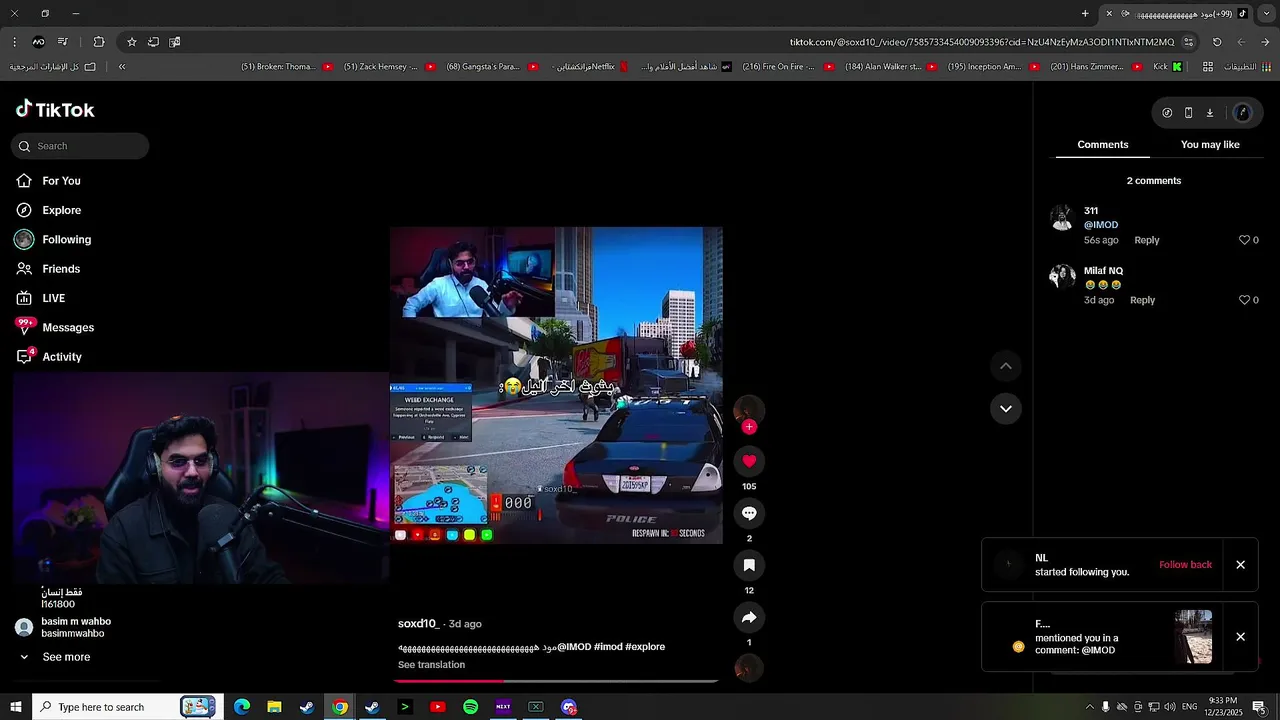1280x720 pixels.
Task: Open the compass icon in top-right panel
Action: click(1167, 113)
